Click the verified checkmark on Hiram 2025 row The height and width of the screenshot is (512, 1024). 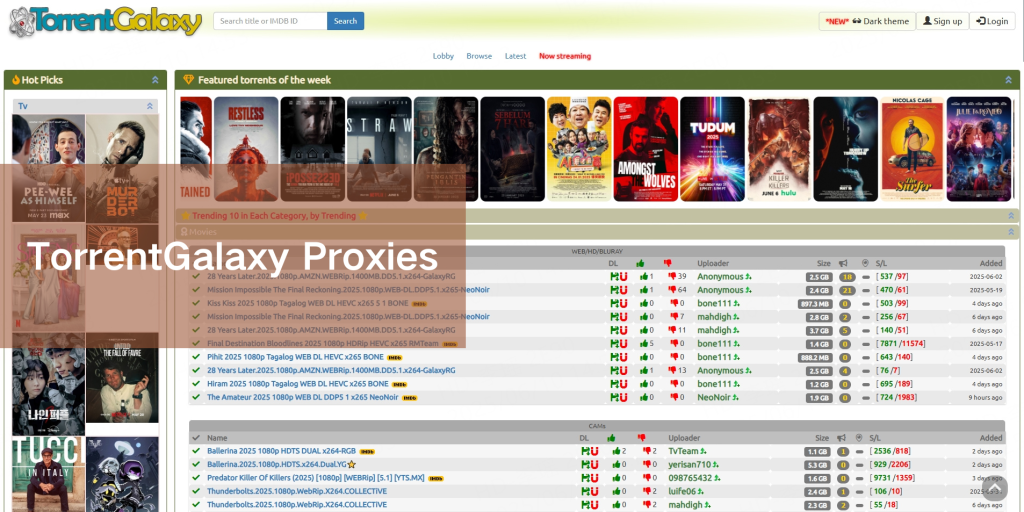[x=196, y=384]
